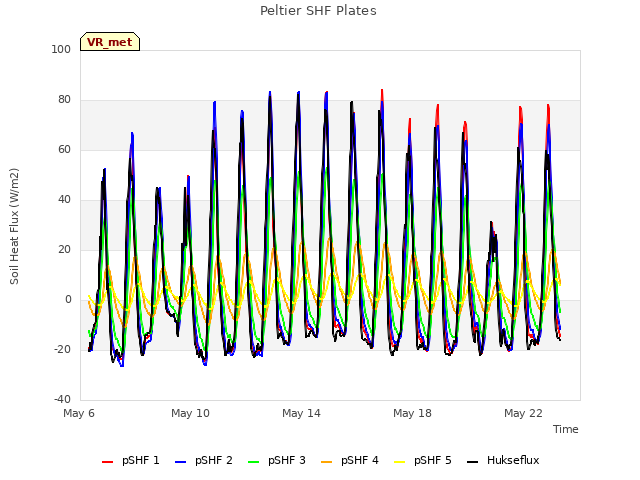Click the May 10 x-axis tick label
Viewport: 640px width, 480px height.
[190, 413]
